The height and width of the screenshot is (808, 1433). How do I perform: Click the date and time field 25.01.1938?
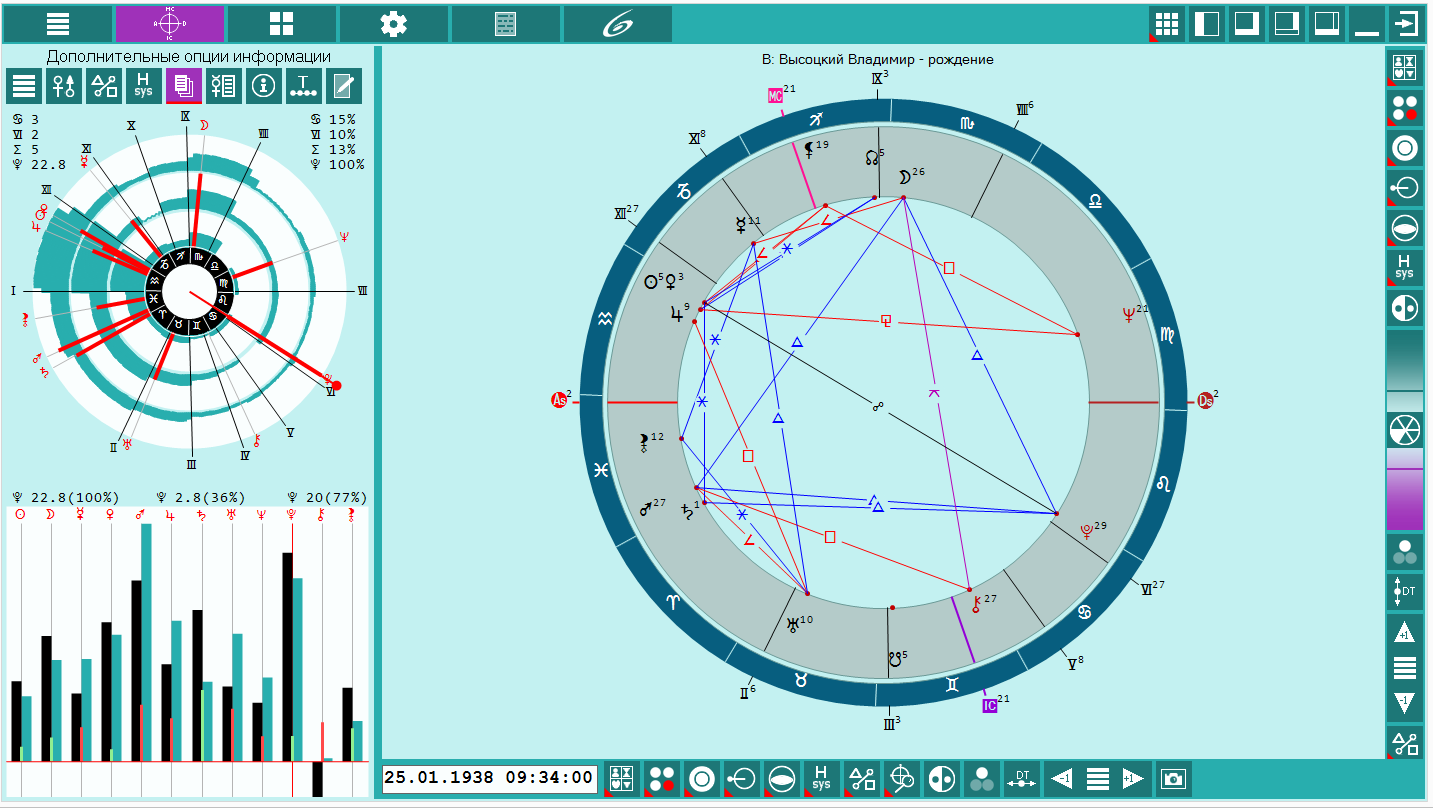coord(490,778)
